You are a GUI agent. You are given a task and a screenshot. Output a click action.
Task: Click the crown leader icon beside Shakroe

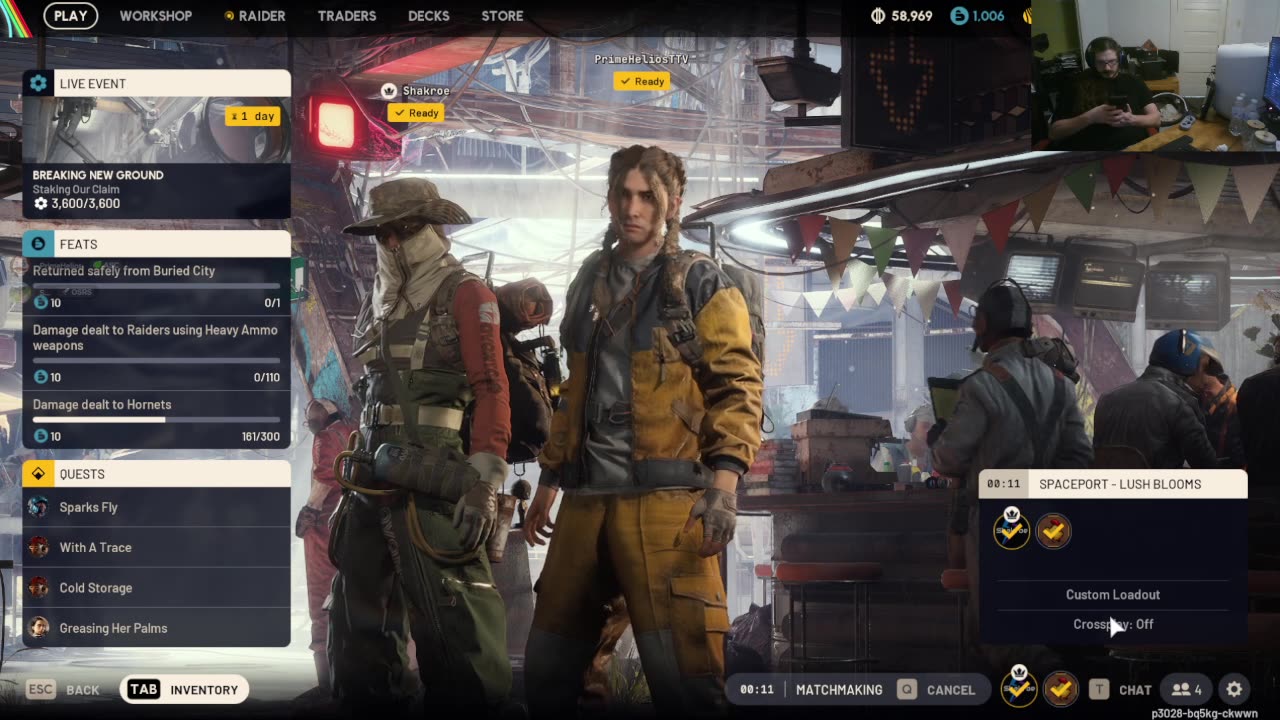pyautogui.click(x=389, y=91)
